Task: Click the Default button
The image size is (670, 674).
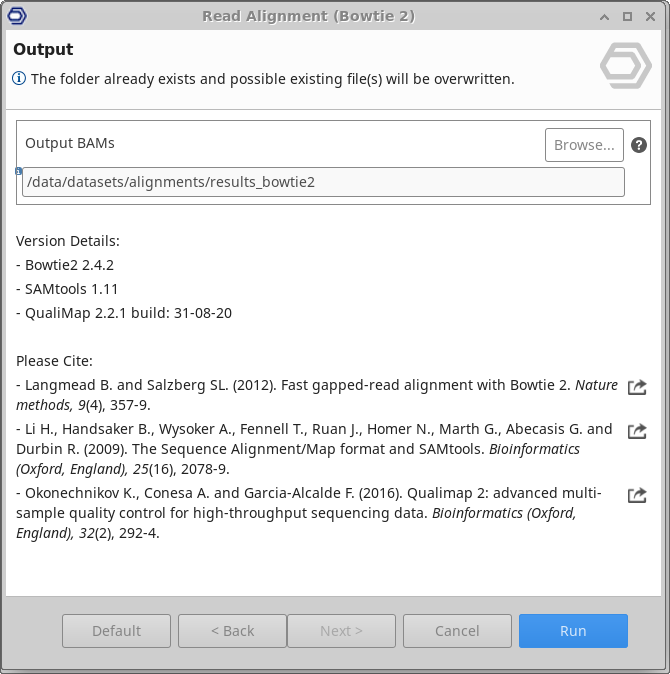Action: (x=116, y=631)
